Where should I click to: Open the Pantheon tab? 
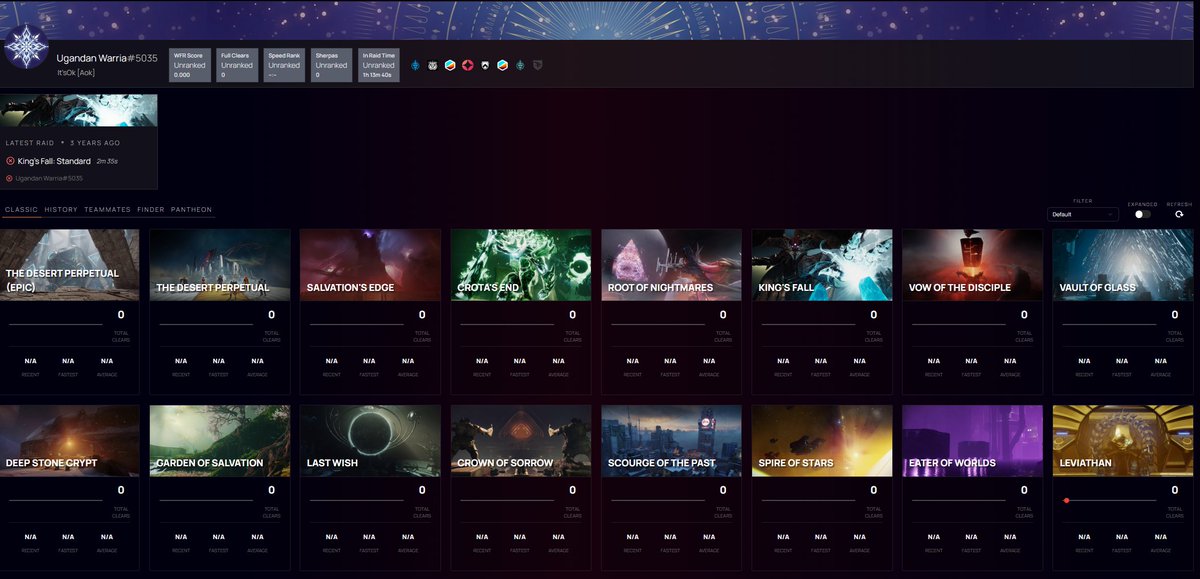[192, 210]
